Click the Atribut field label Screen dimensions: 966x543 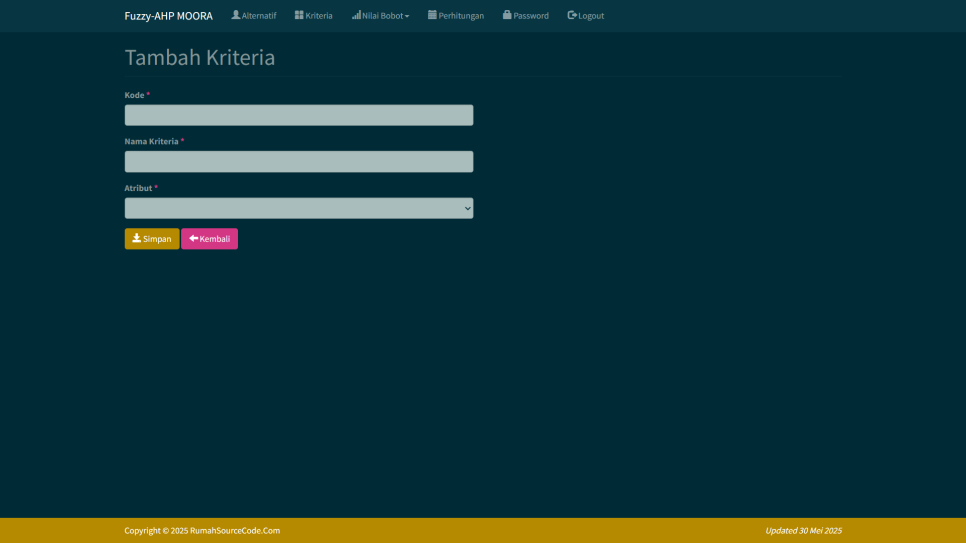click(x=138, y=188)
